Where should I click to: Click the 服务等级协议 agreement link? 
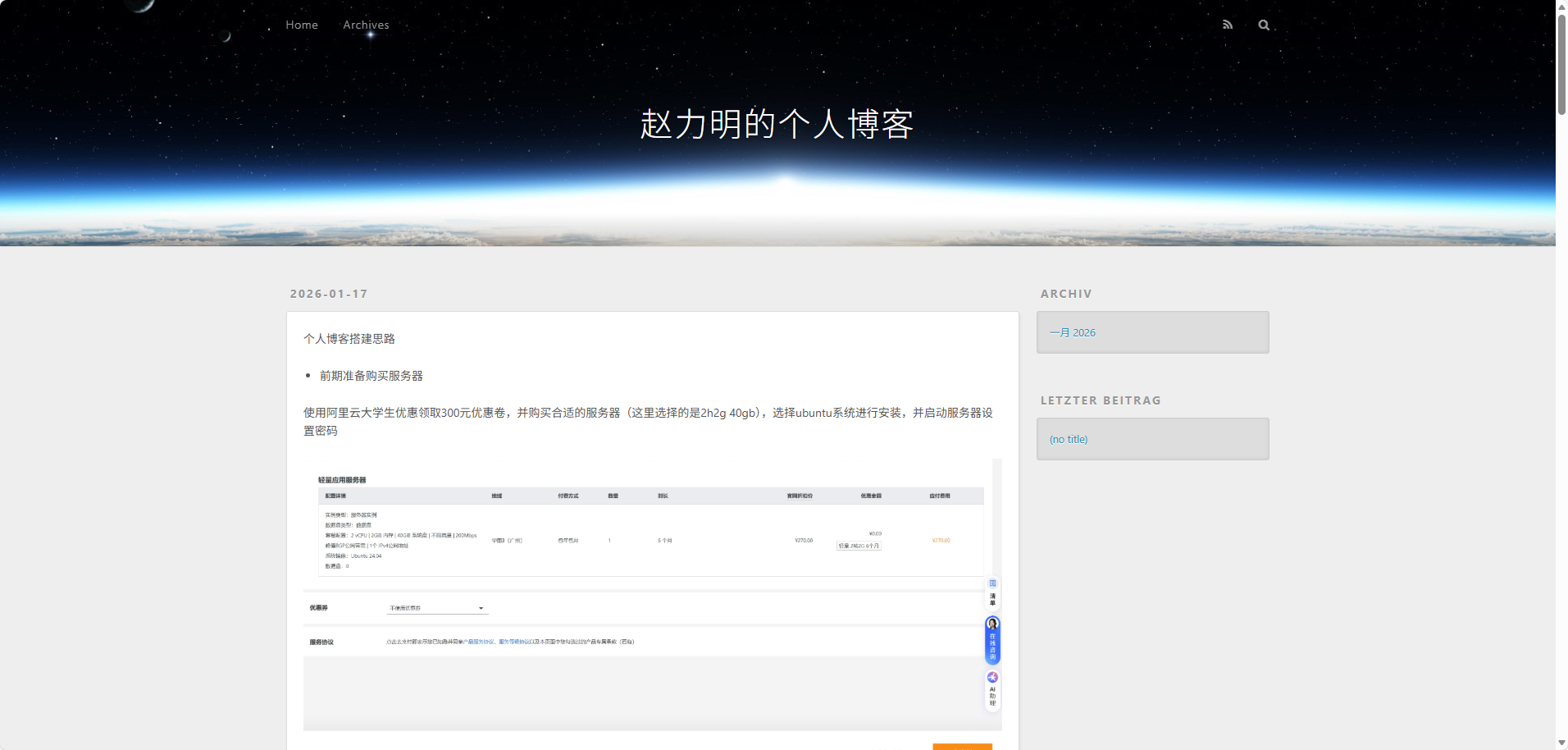pyautogui.click(x=513, y=642)
